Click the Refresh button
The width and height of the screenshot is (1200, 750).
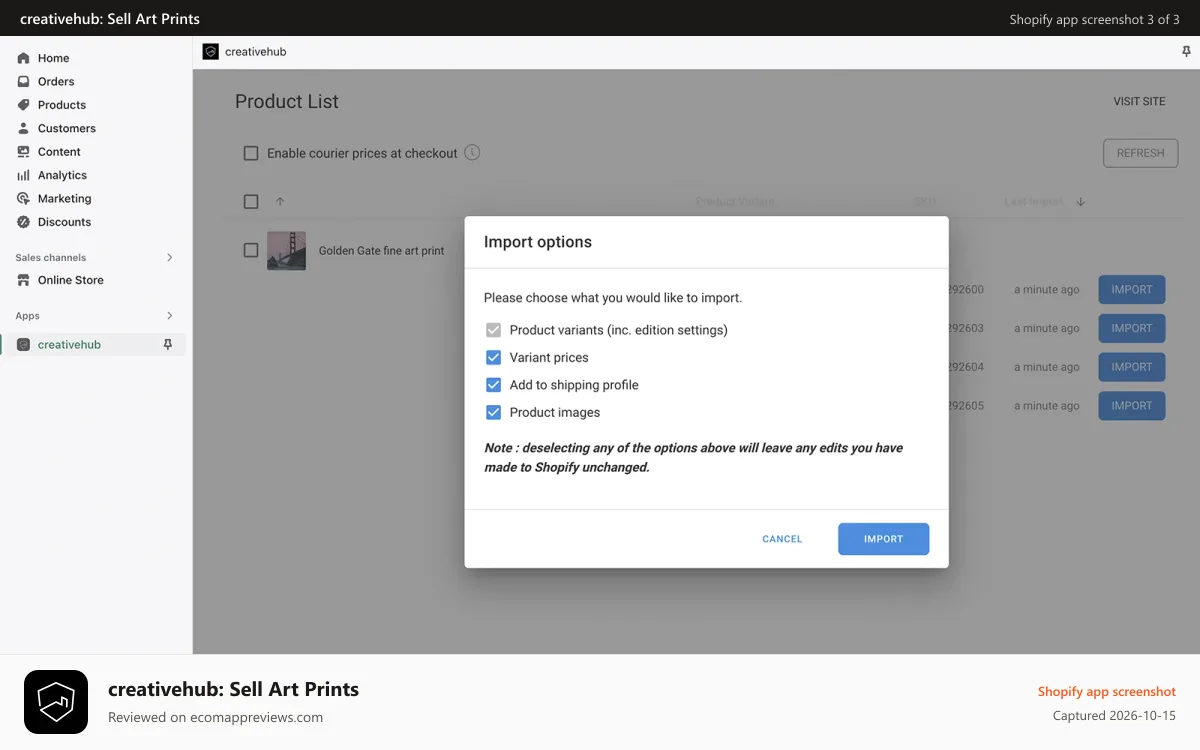(1141, 153)
